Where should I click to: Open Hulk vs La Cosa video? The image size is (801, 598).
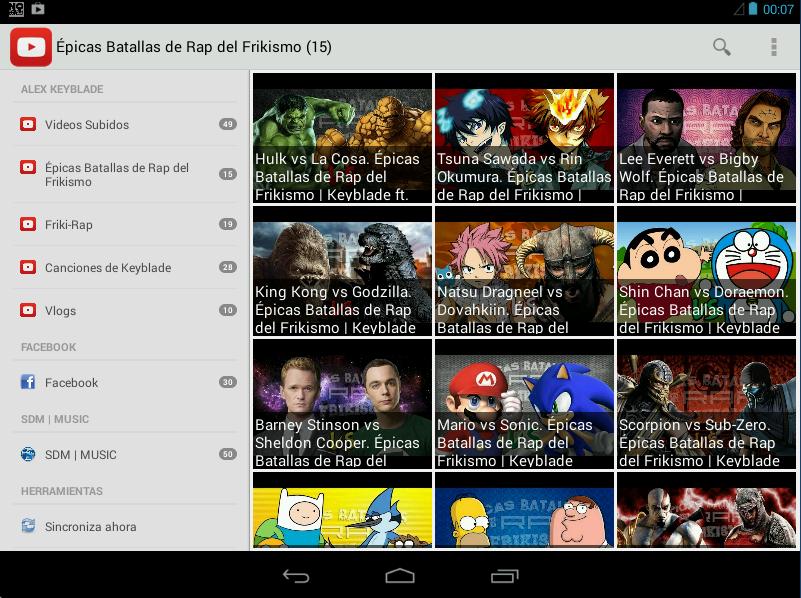pos(342,137)
